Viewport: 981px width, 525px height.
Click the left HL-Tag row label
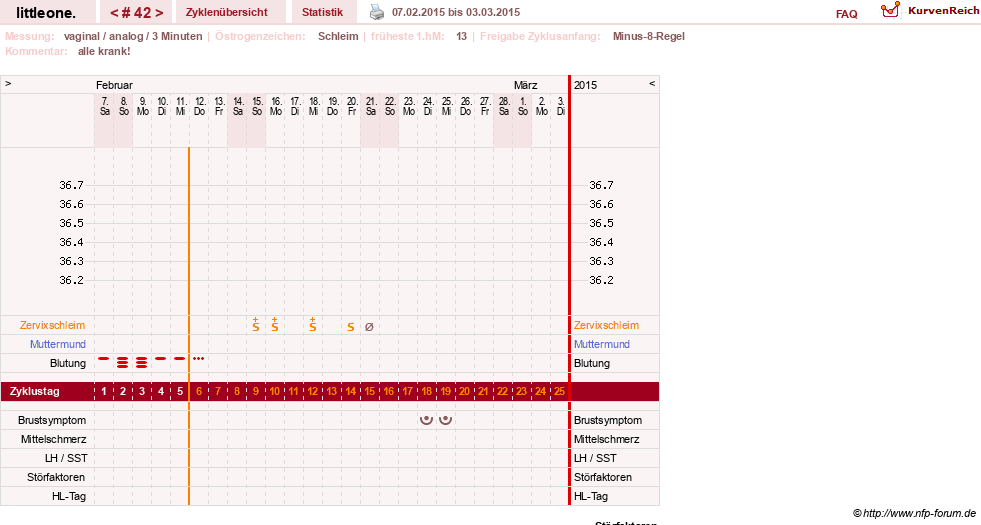click(x=69, y=496)
